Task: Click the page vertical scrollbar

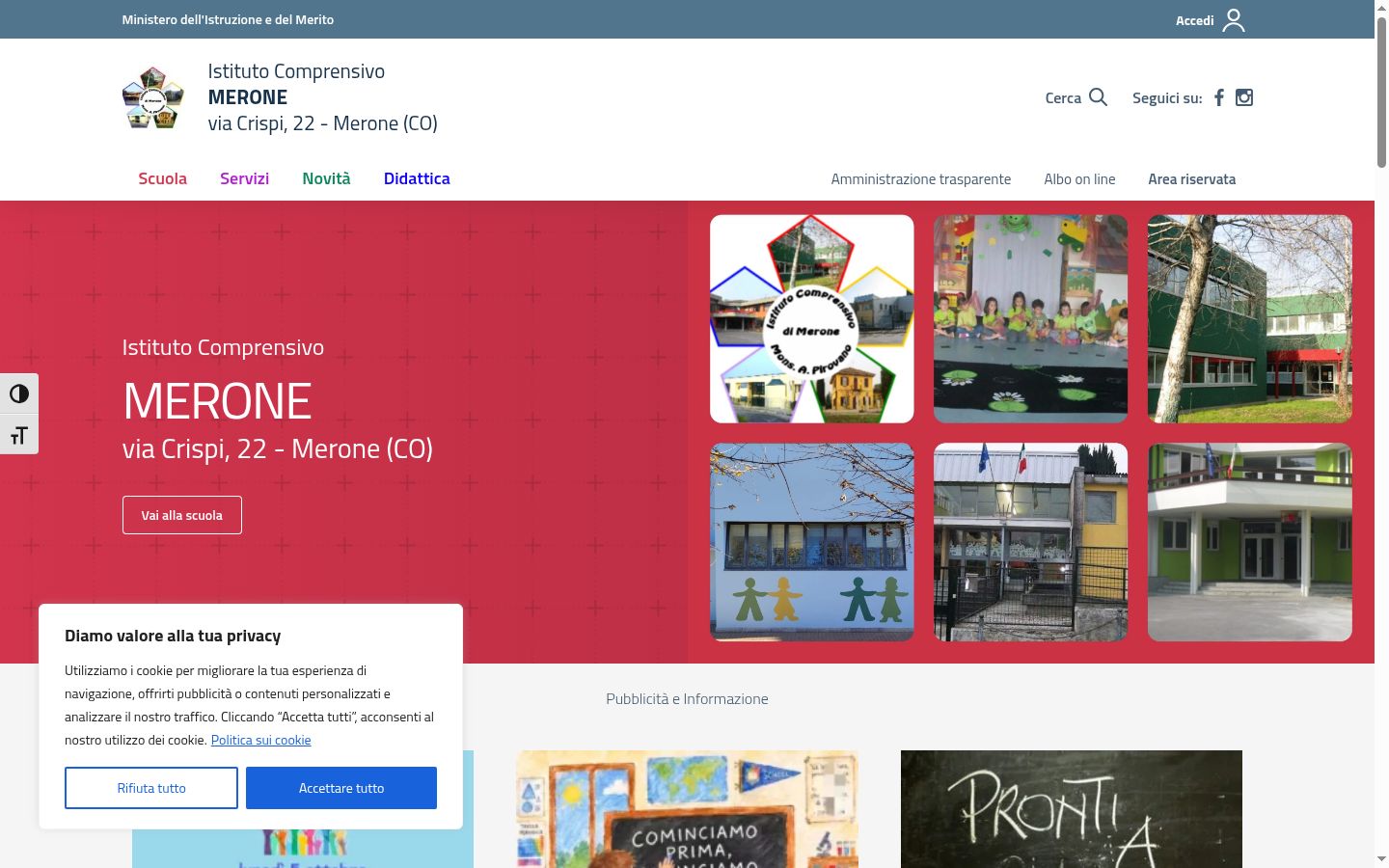Action: (1381, 434)
